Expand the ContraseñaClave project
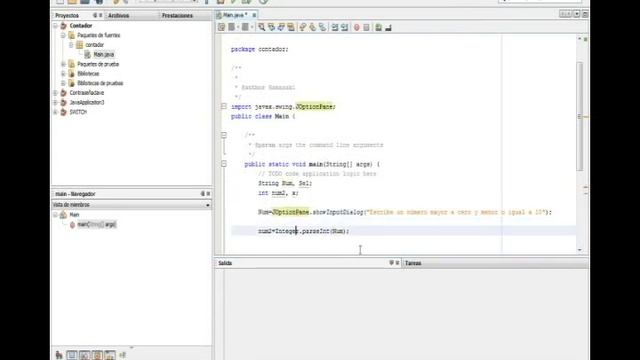The height and width of the screenshot is (360, 640). tap(56, 93)
